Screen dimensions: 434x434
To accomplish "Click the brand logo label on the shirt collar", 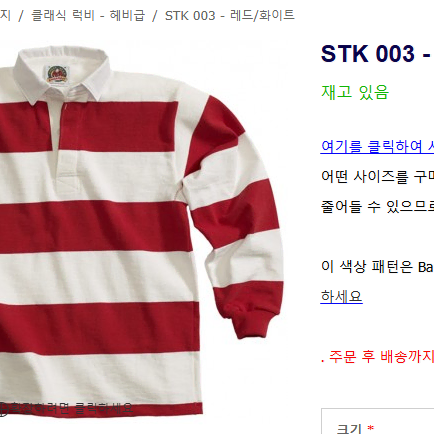I will click(x=57, y=74).
